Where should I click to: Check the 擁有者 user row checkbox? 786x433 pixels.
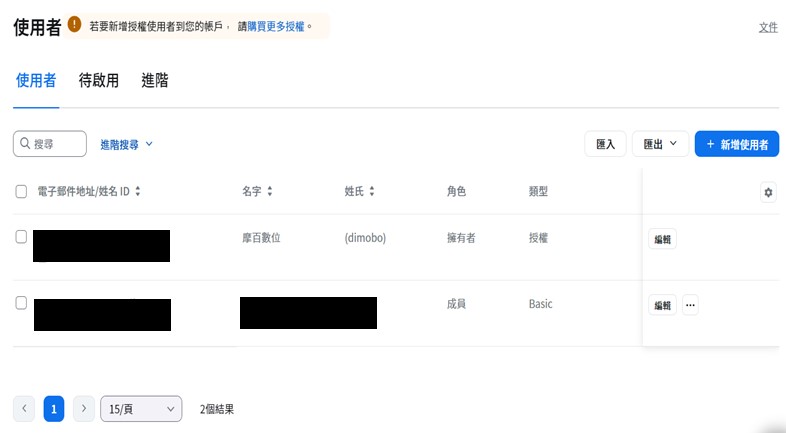[x=21, y=237]
